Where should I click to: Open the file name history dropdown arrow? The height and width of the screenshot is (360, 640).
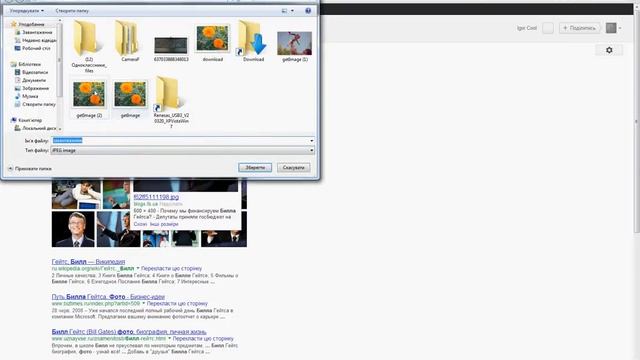coord(311,140)
